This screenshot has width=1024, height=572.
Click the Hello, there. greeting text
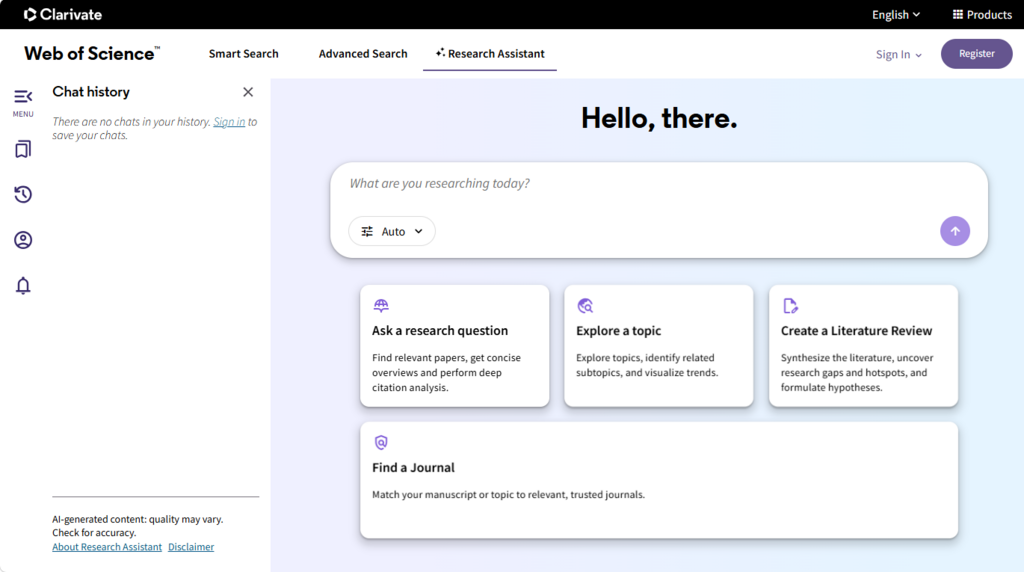(x=659, y=118)
